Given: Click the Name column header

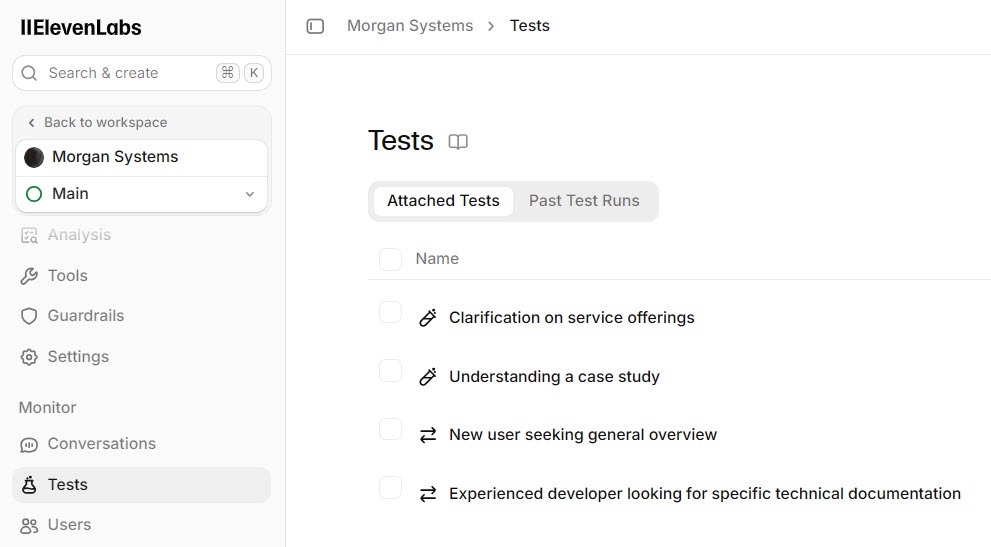Looking at the screenshot, I should point(437,259).
